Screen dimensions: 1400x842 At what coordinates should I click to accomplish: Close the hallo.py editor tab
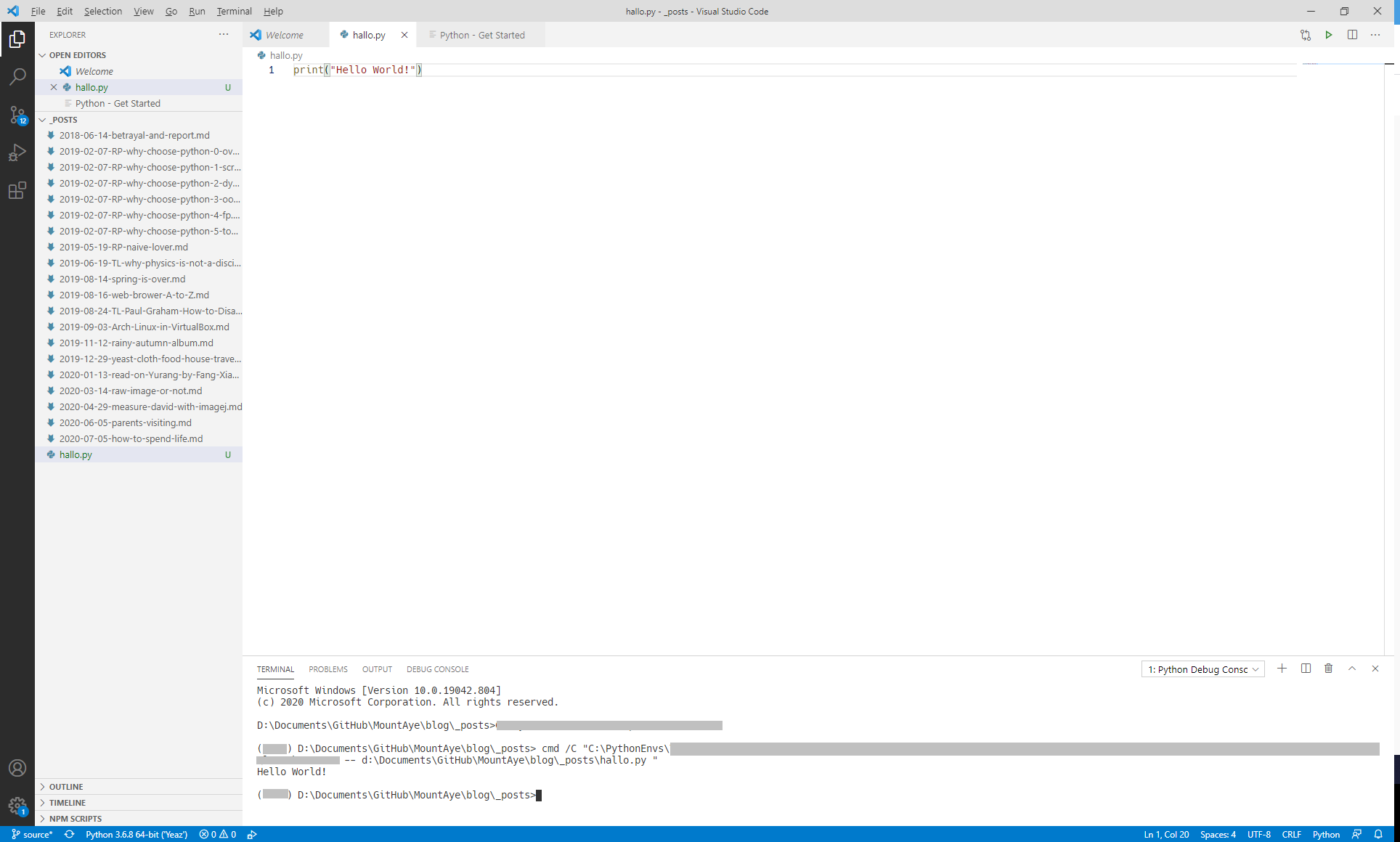(x=404, y=35)
